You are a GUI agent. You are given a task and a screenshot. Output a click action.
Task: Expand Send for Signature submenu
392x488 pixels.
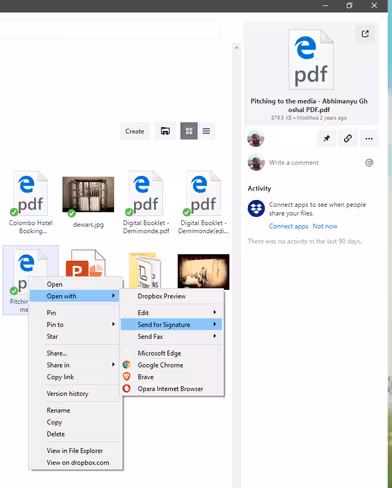[171, 324]
